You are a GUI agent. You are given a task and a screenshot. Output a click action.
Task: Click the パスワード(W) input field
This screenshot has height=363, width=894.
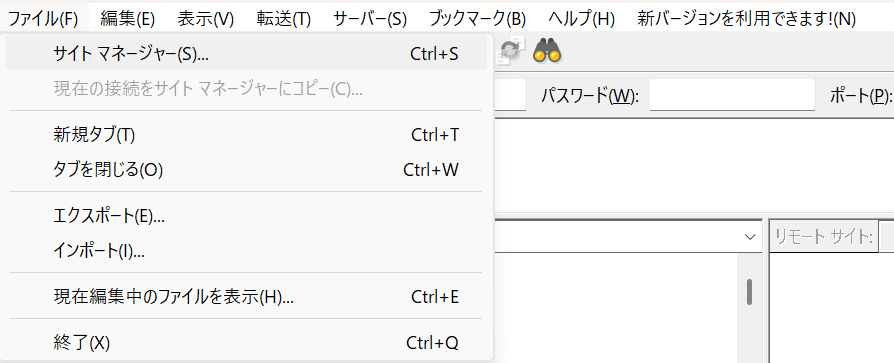[x=732, y=95]
